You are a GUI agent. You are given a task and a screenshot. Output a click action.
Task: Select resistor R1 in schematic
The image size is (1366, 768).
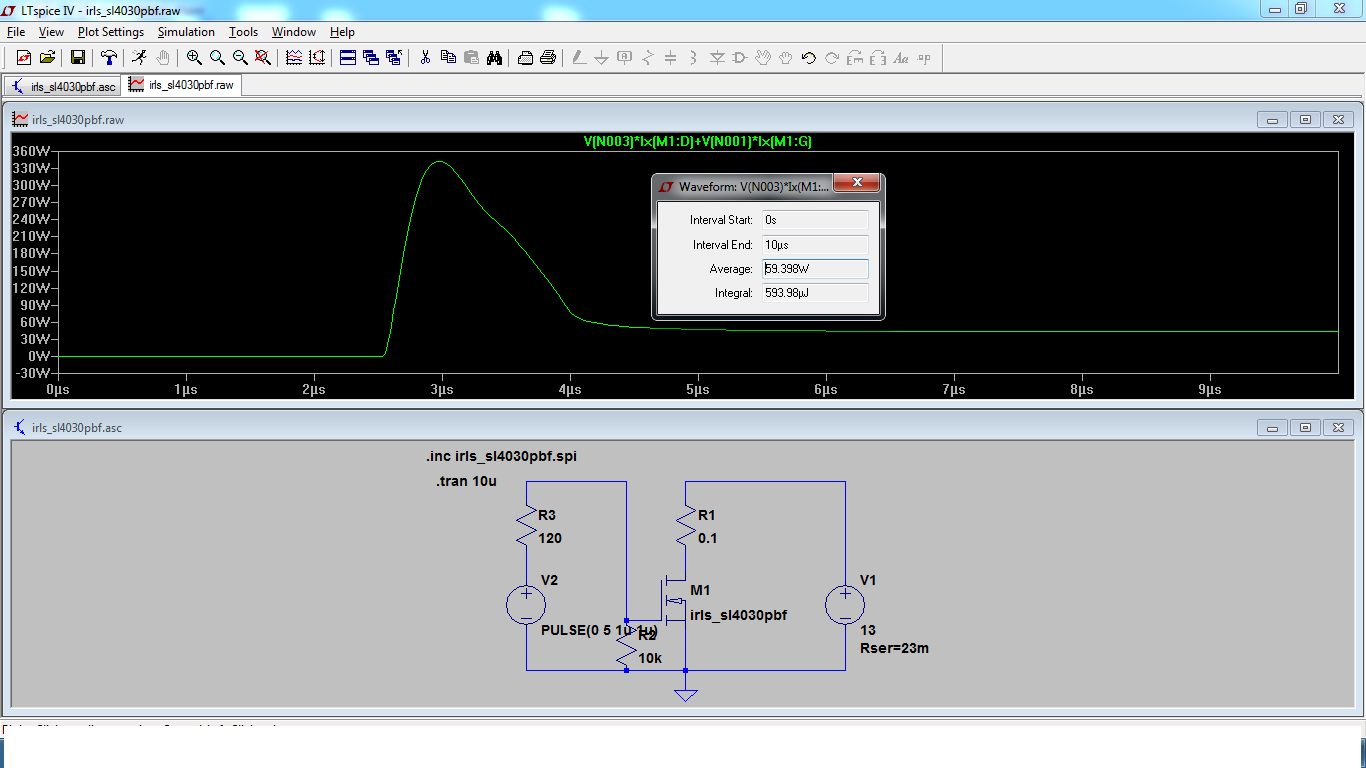click(x=686, y=526)
